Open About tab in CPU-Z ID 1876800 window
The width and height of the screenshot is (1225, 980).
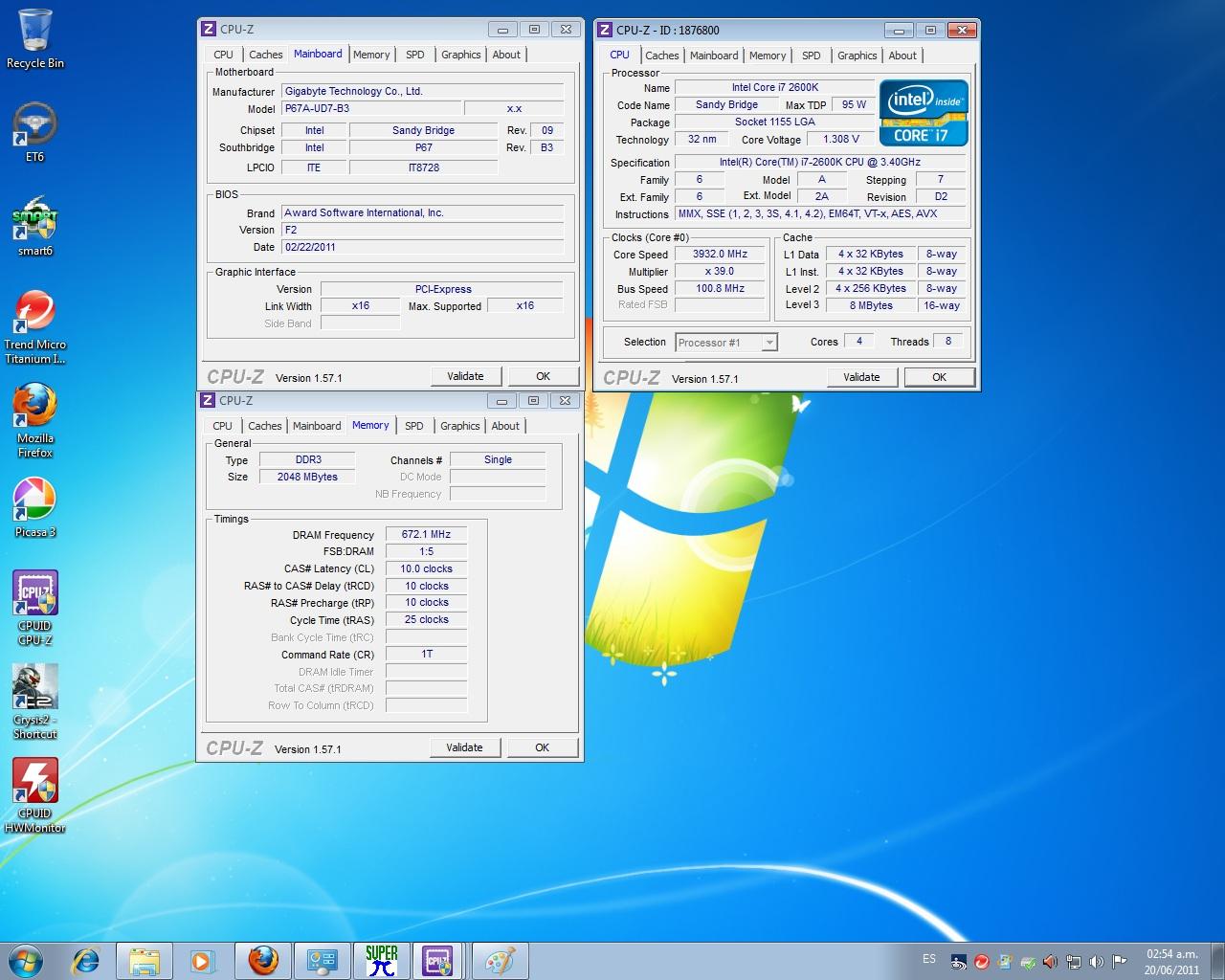coord(902,56)
